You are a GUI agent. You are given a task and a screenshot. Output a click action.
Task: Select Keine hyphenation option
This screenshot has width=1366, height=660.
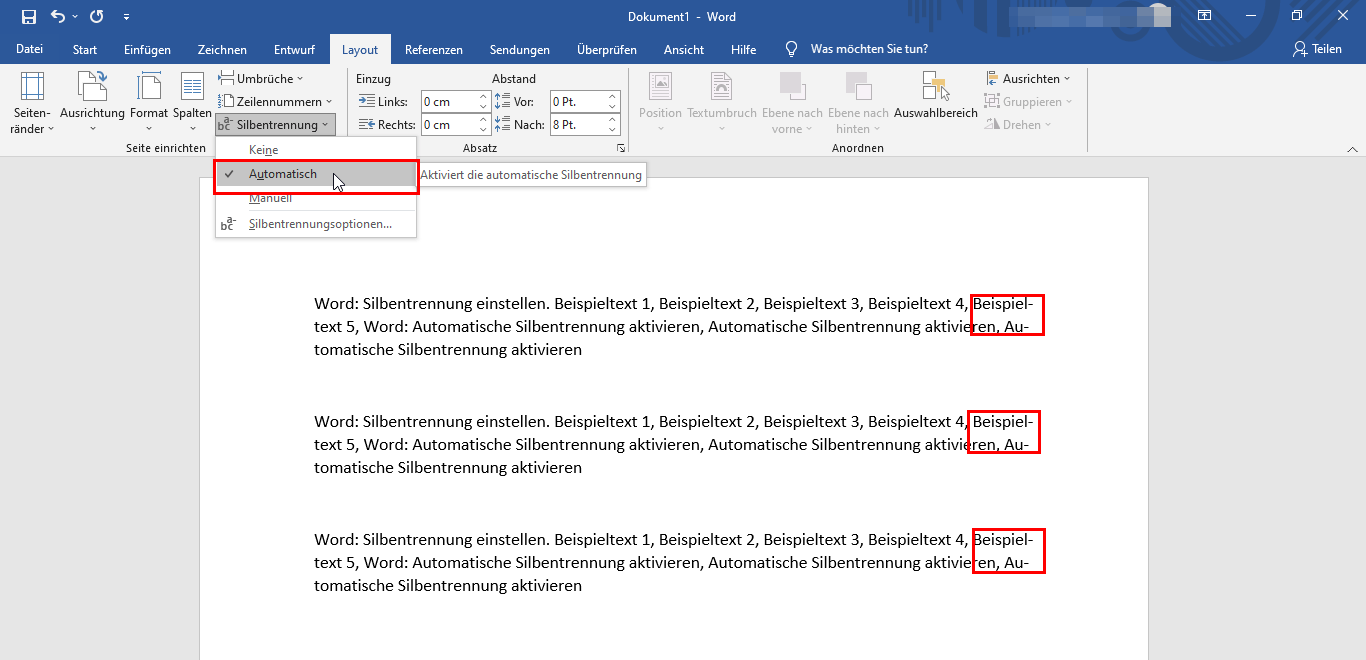tap(316, 150)
